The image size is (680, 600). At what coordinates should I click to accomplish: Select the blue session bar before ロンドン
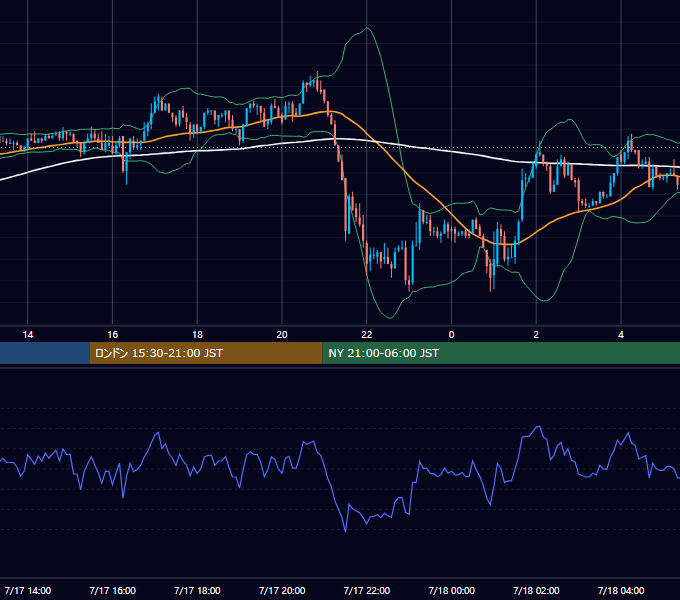[x=45, y=353]
